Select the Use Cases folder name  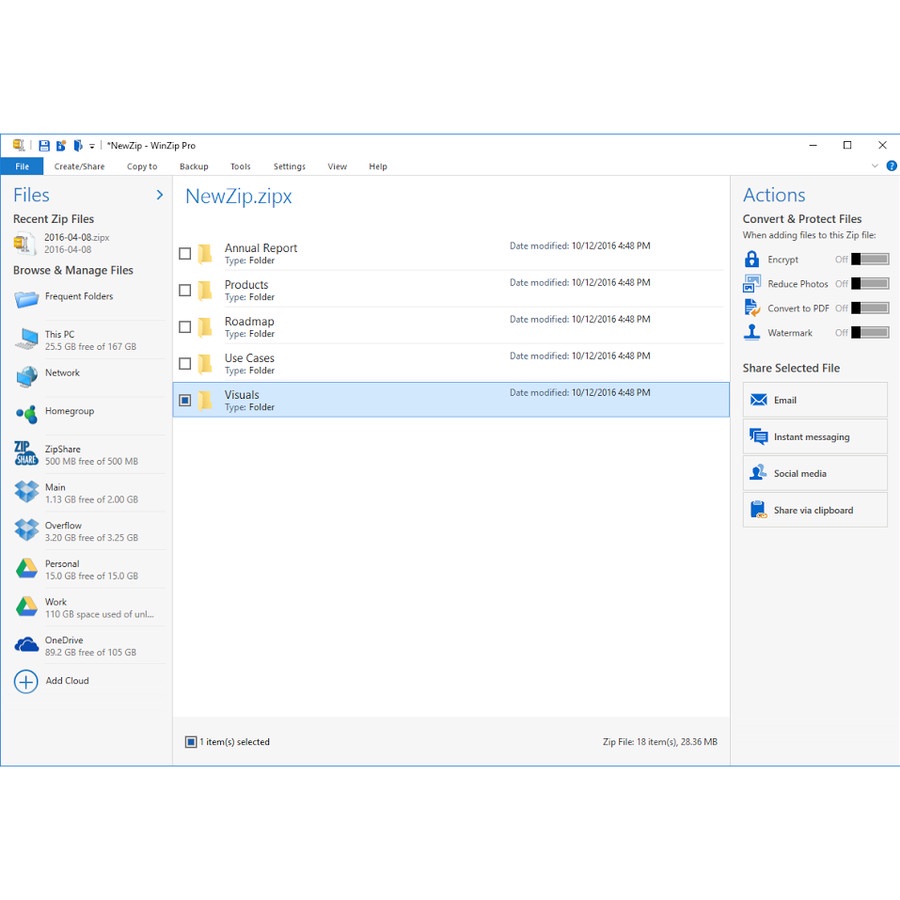[x=249, y=358]
